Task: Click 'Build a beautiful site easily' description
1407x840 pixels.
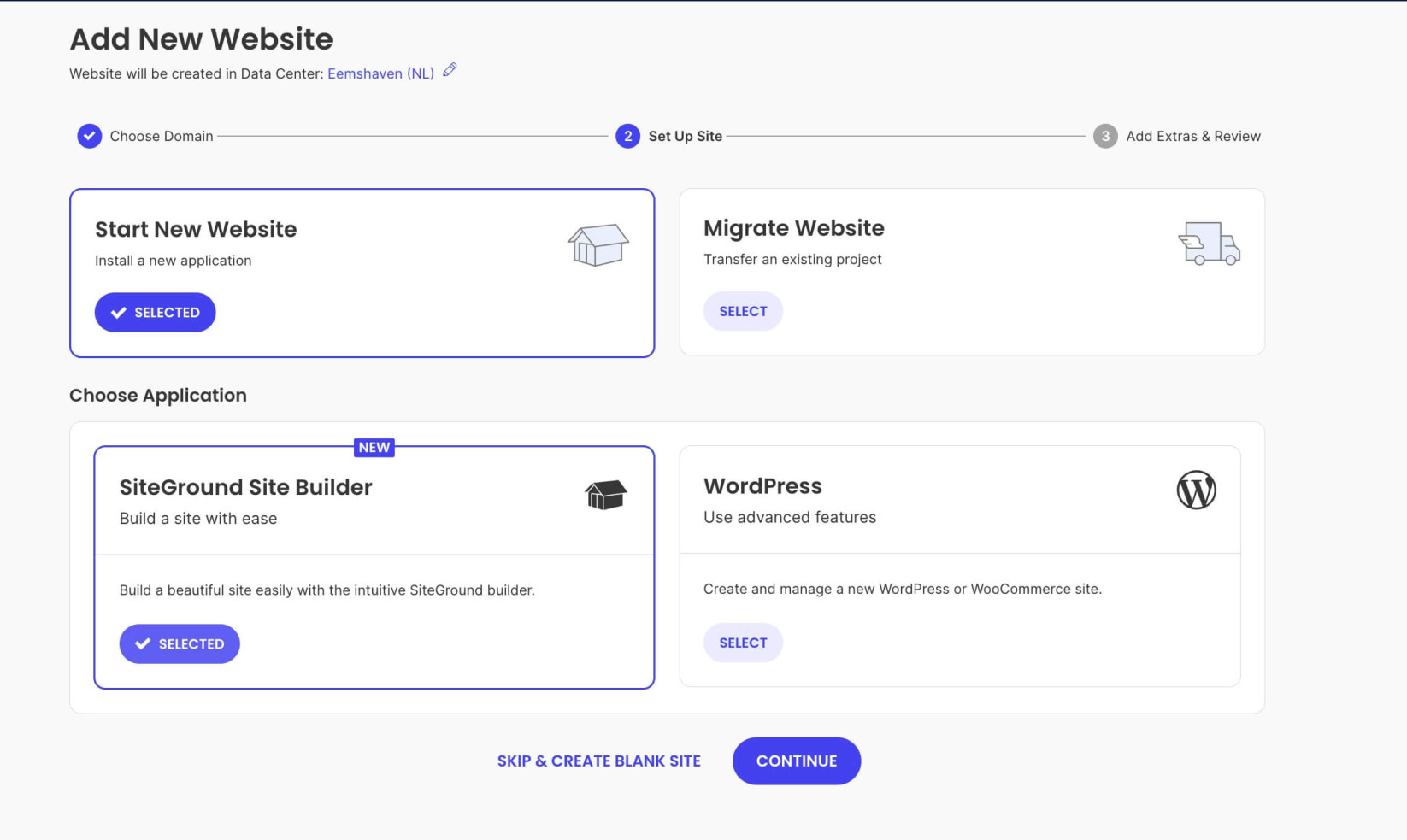Action: click(327, 590)
